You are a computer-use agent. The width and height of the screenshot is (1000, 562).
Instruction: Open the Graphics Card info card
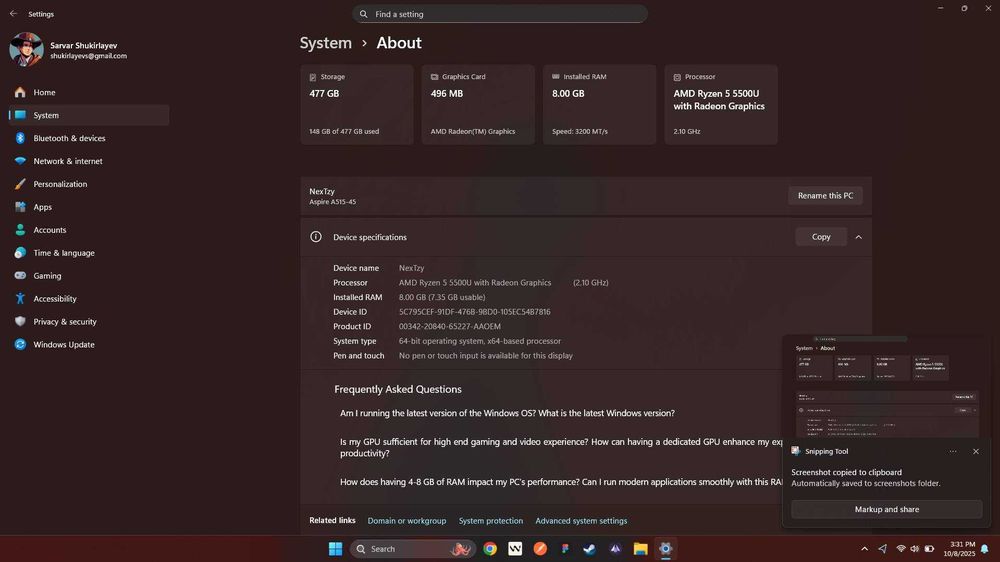pos(478,105)
